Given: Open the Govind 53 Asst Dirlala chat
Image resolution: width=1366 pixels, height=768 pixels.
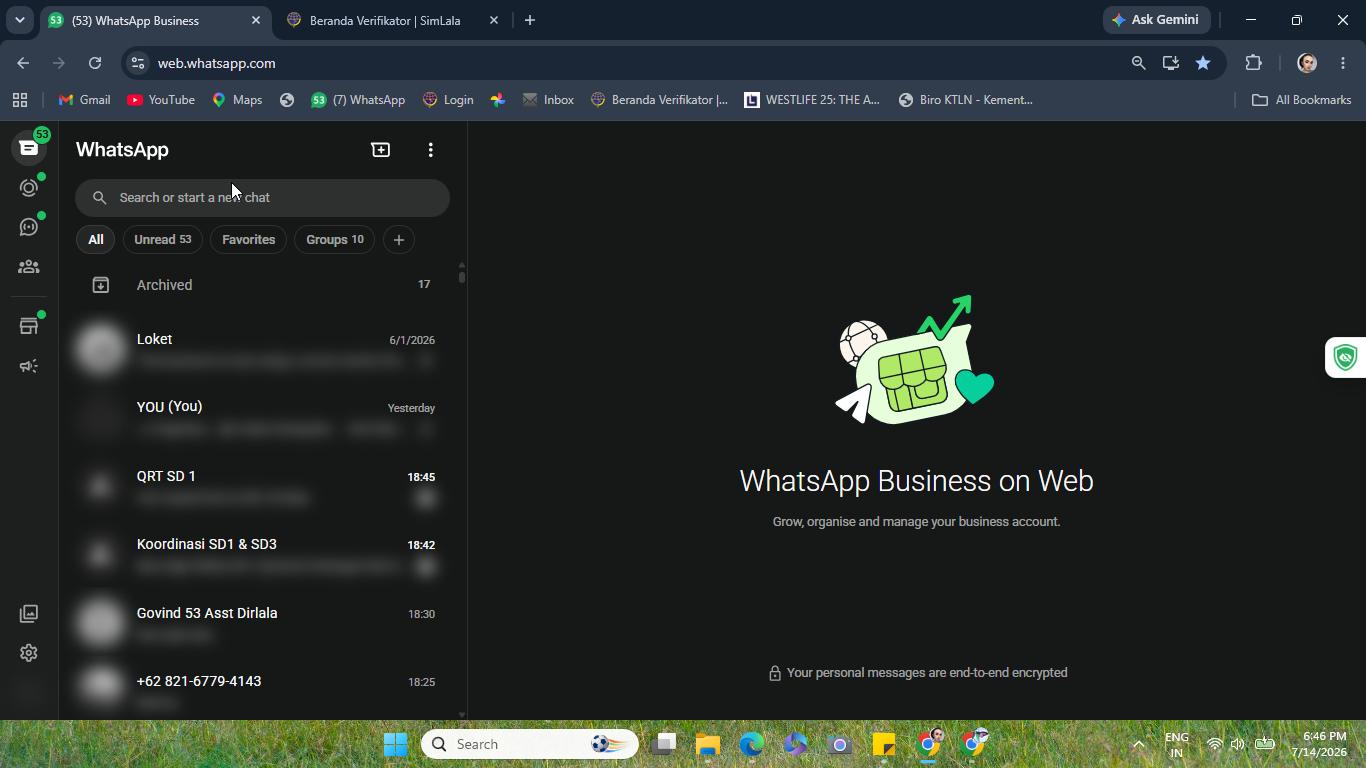Looking at the screenshot, I should coord(263,623).
